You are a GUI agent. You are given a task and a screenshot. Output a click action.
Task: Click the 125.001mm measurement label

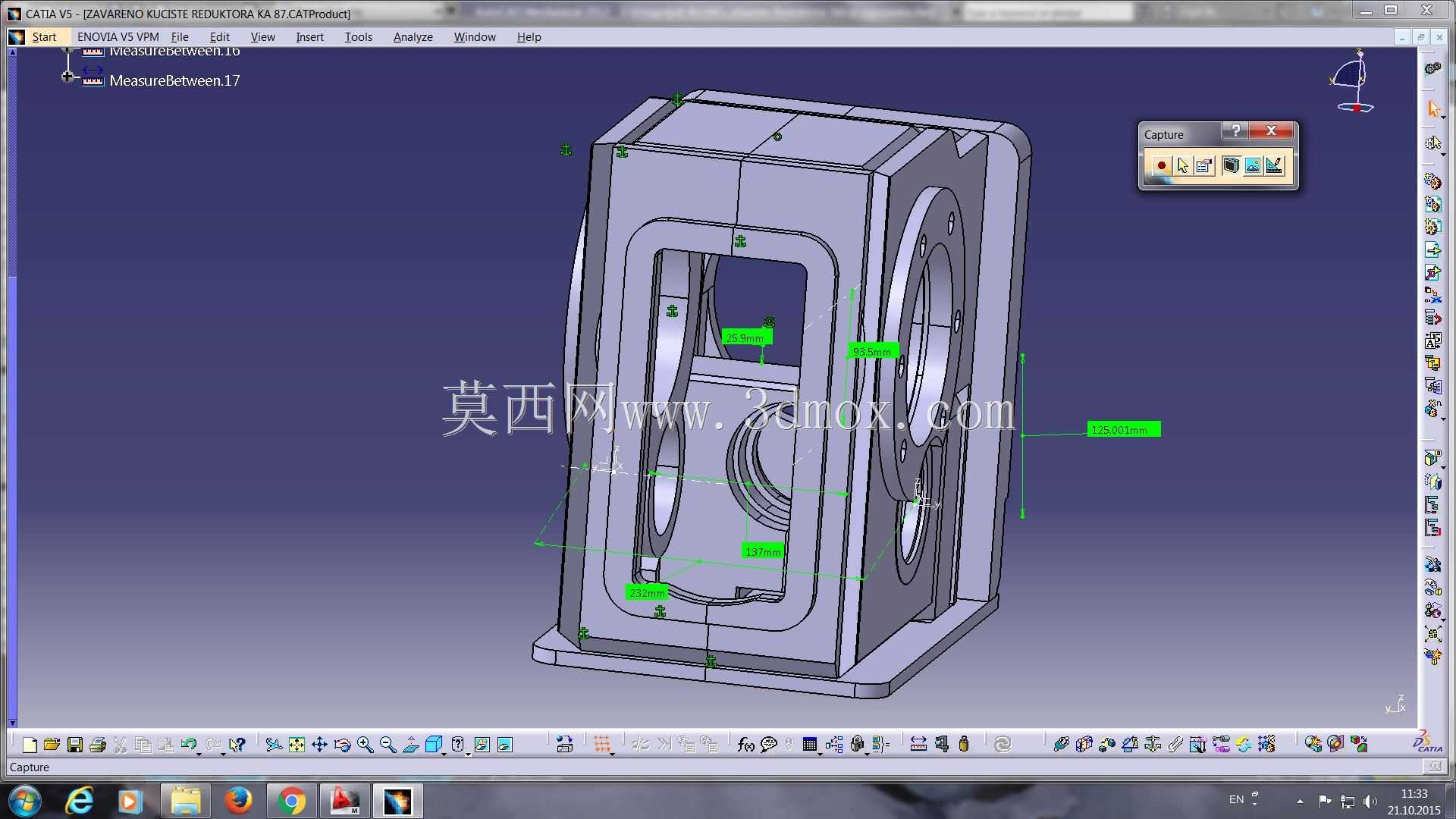point(1124,429)
